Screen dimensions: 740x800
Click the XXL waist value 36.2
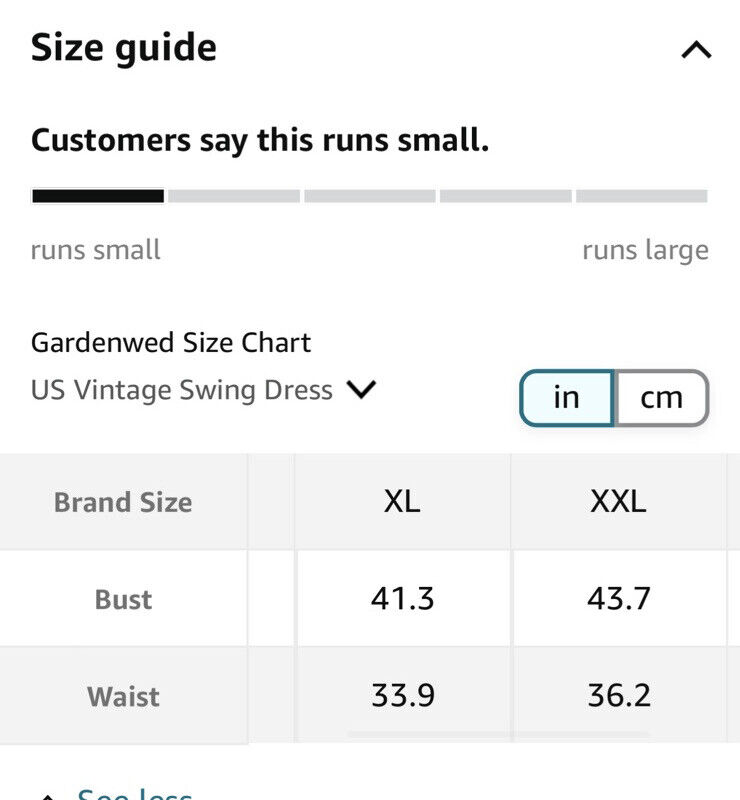[x=618, y=695]
